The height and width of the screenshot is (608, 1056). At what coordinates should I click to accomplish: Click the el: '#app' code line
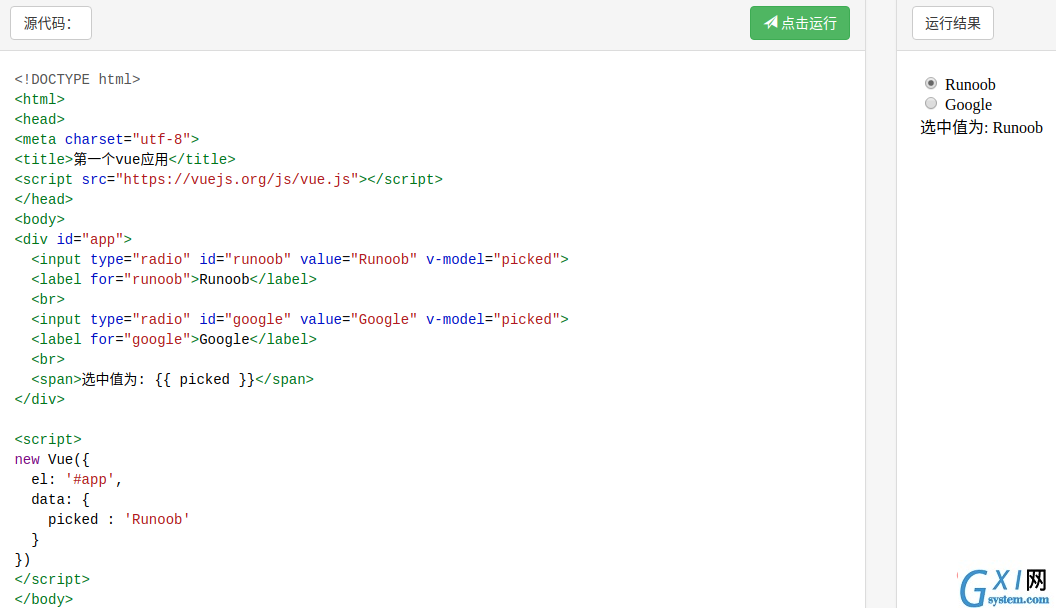(x=77, y=479)
